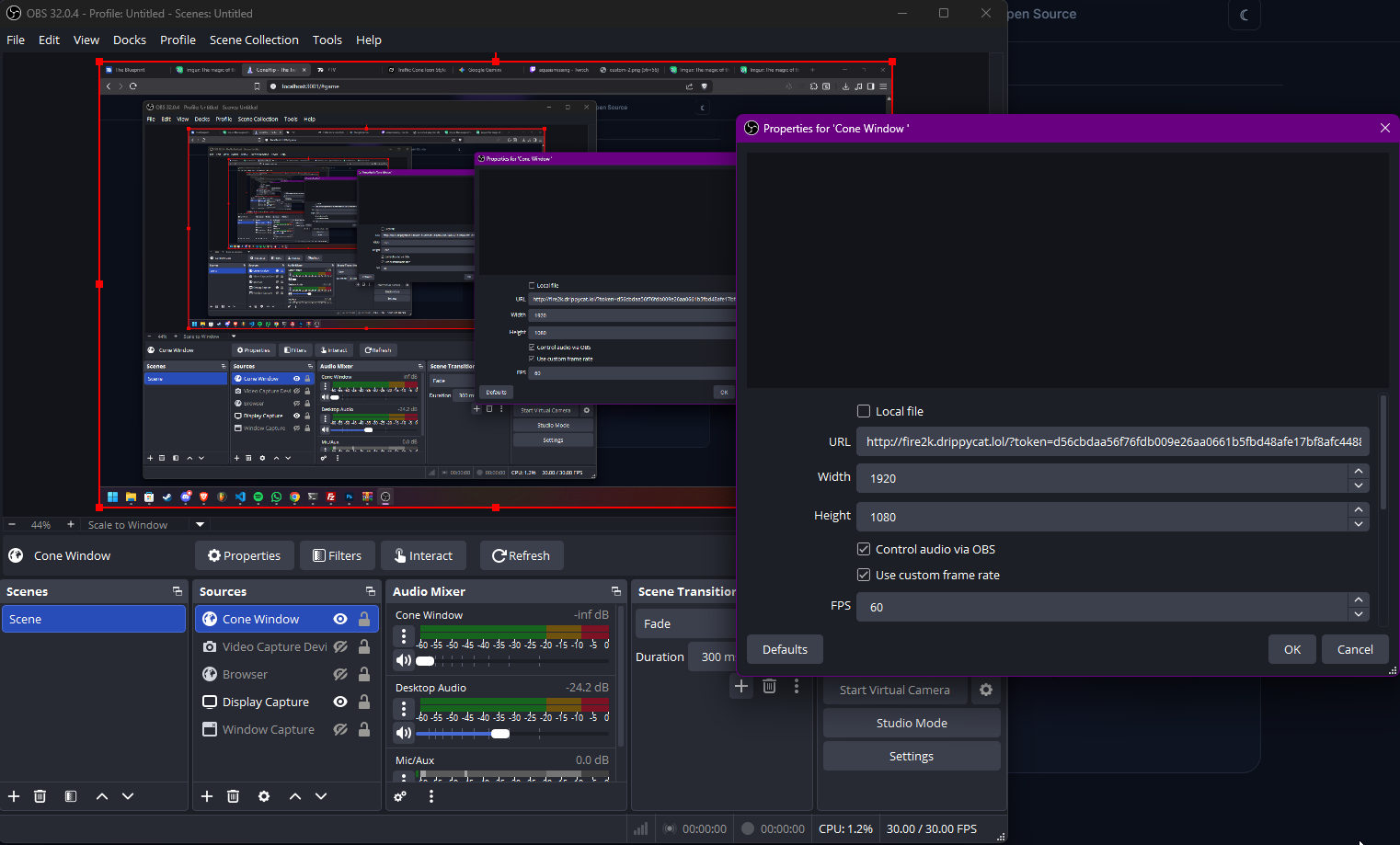Open source properties gear in Sources toolbar
Viewport: 1400px width, 845px height.
264,796
